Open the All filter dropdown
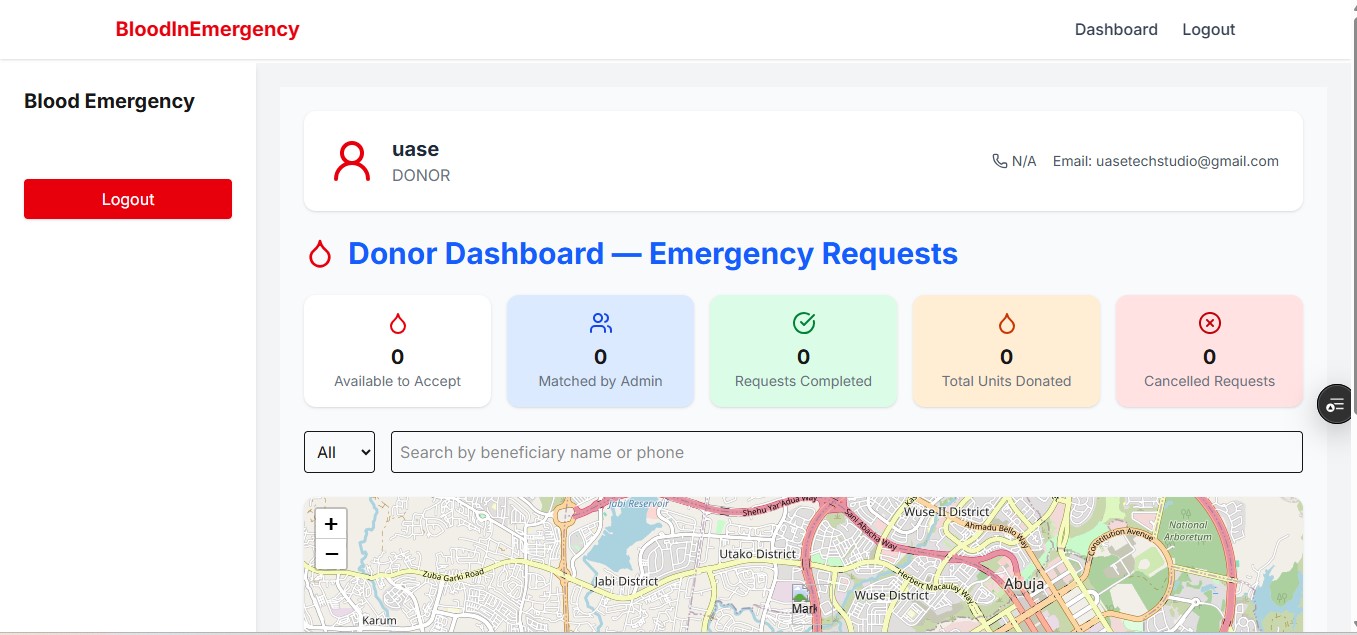The image size is (1357, 635). pyautogui.click(x=339, y=452)
